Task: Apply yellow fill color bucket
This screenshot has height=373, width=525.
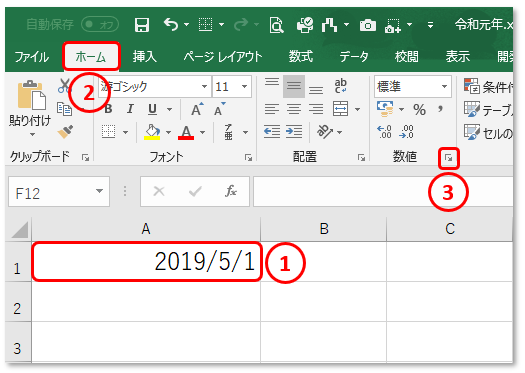Action: tap(152, 132)
